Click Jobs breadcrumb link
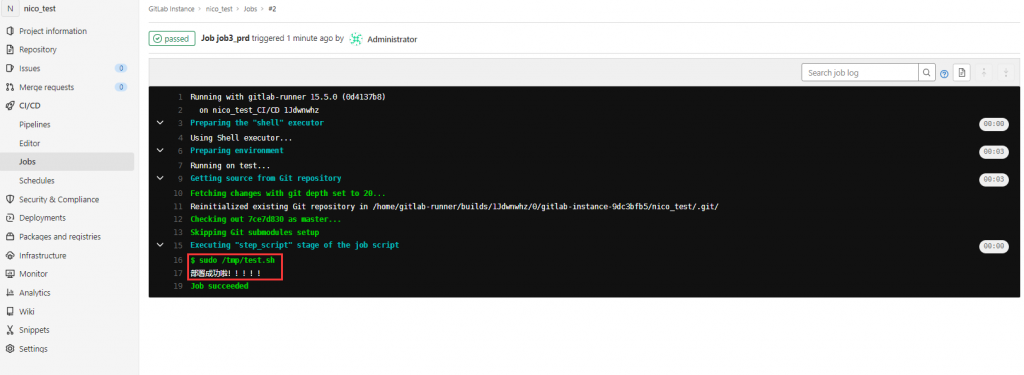The image size is (1024, 375). [249, 10]
